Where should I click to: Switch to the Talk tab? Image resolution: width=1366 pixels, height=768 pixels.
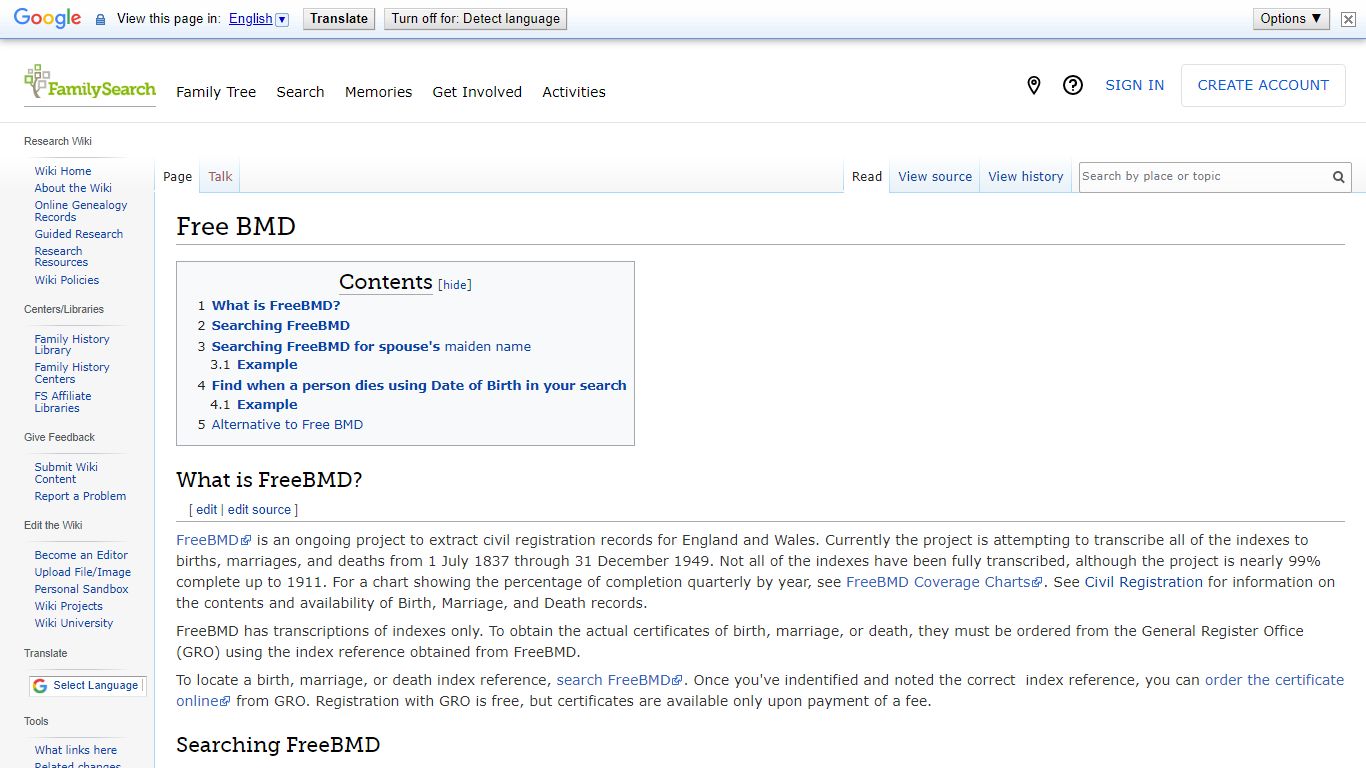coord(220,177)
